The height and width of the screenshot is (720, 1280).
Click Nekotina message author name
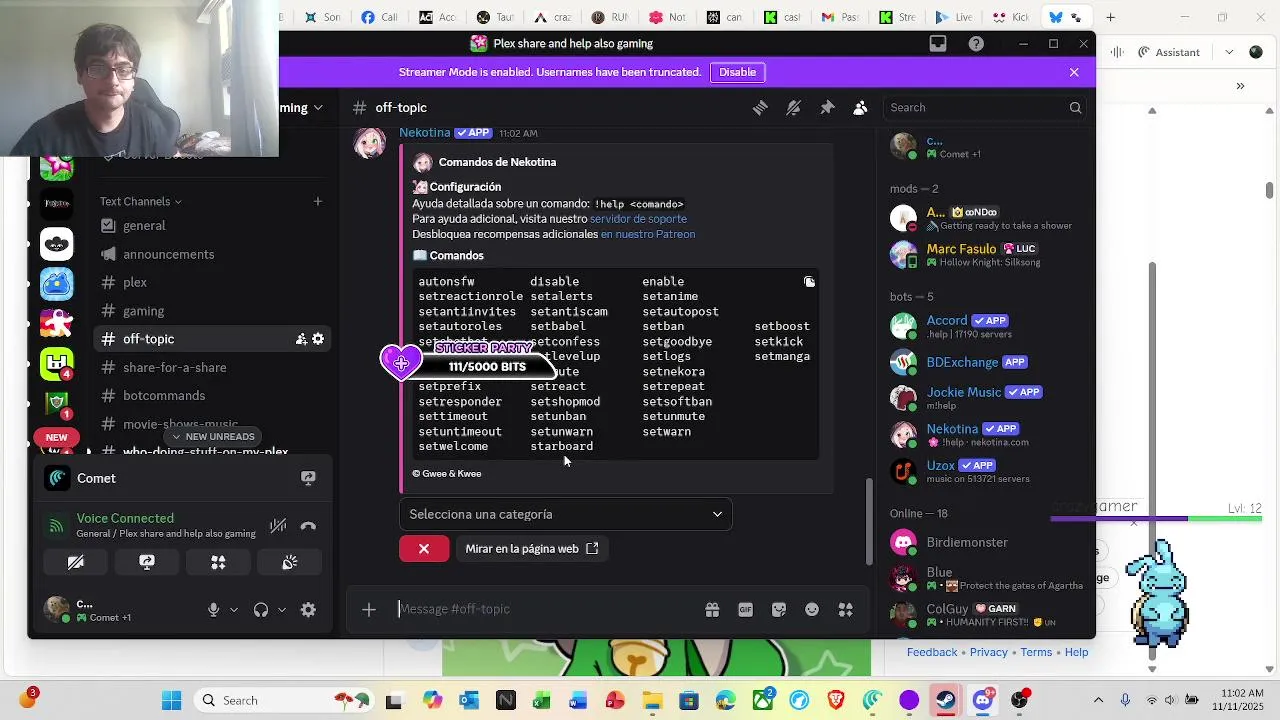click(424, 133)
